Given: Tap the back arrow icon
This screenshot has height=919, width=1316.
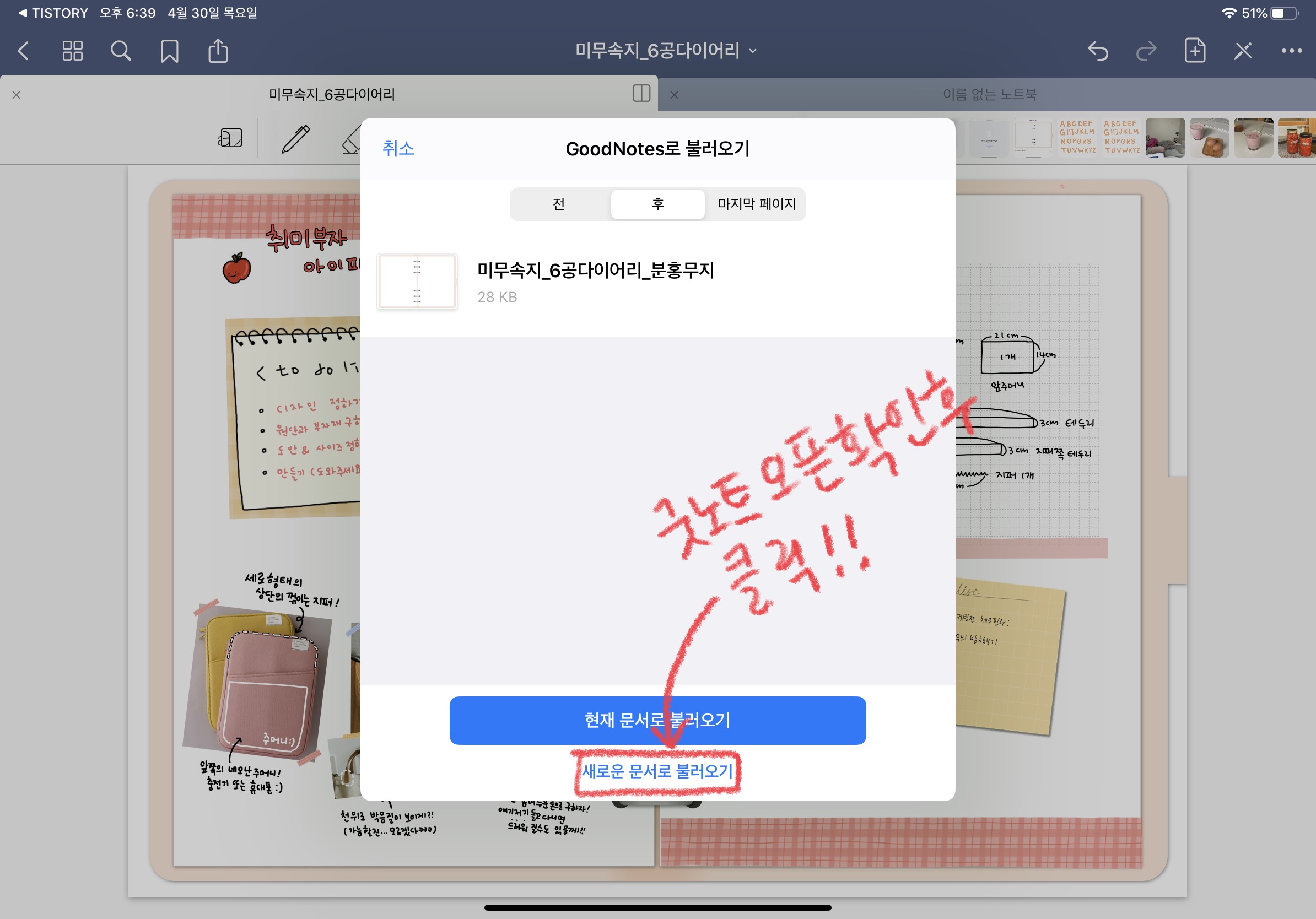Looking at the screenshot, I should pyautogui.click(x=24, y=51).
